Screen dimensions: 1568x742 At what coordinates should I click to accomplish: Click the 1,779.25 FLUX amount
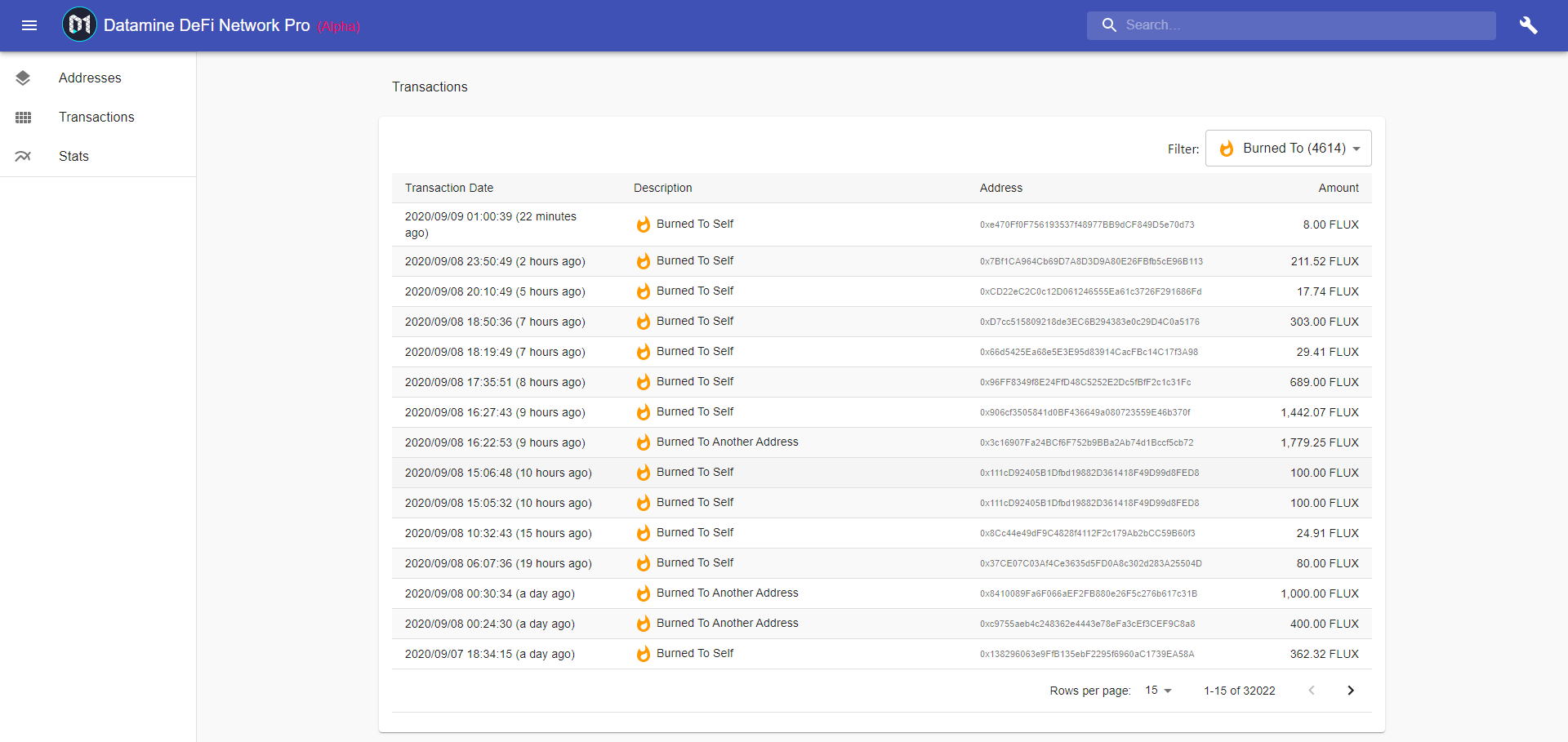[x=1320, y=442]
